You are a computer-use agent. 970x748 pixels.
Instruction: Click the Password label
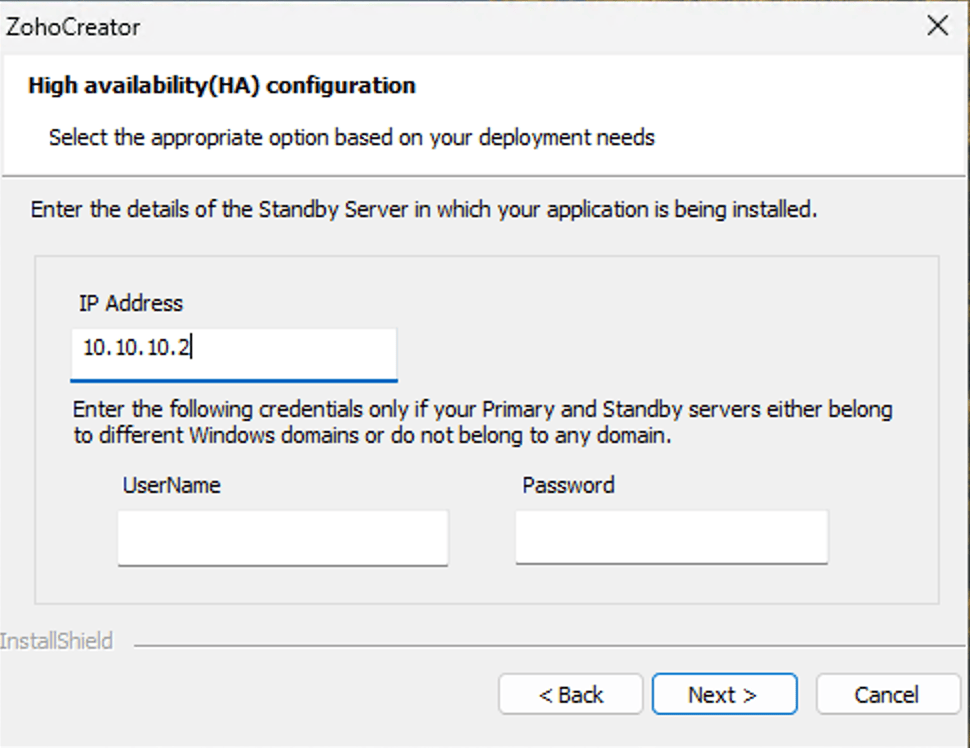[568, 486]
